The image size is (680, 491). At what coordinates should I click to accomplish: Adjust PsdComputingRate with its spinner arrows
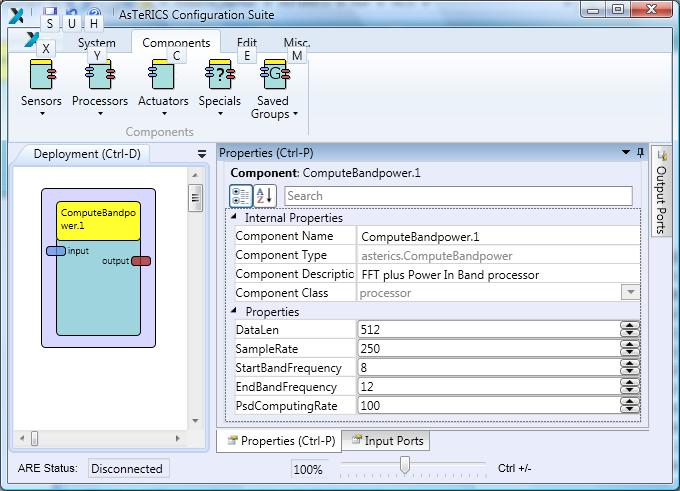point(630,406)
